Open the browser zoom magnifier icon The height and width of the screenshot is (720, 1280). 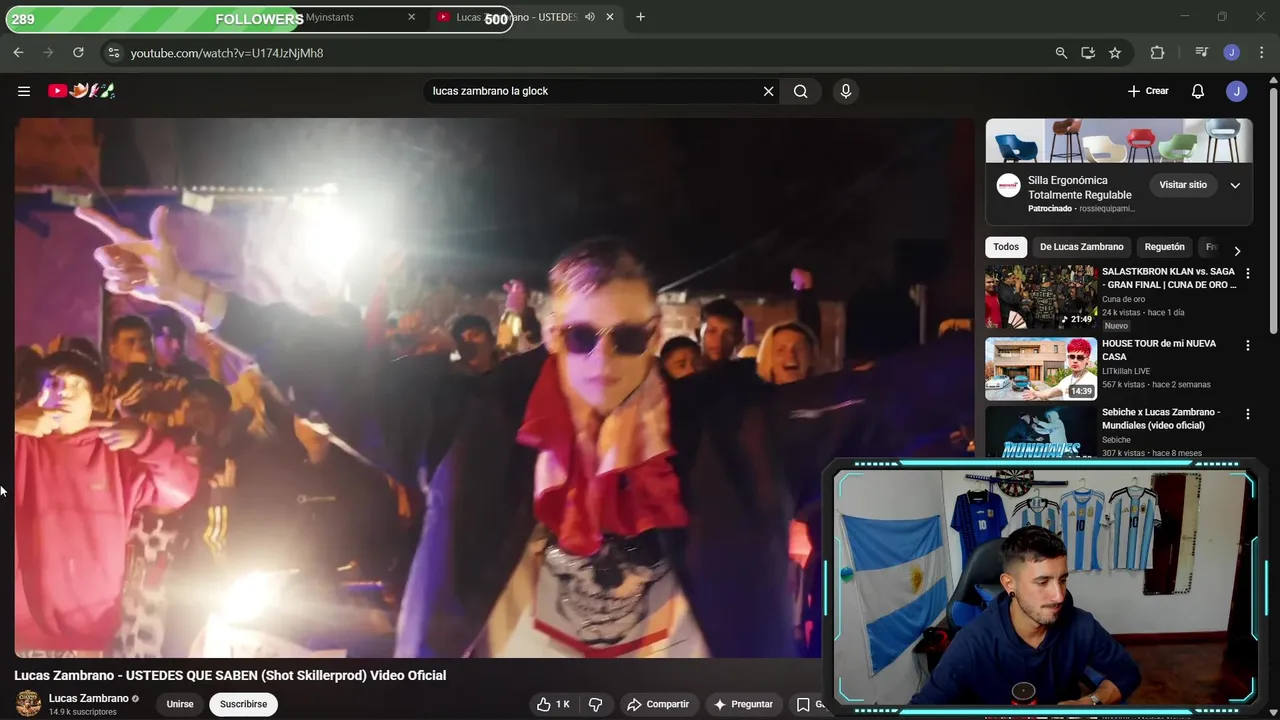[x=1061, y=53]
